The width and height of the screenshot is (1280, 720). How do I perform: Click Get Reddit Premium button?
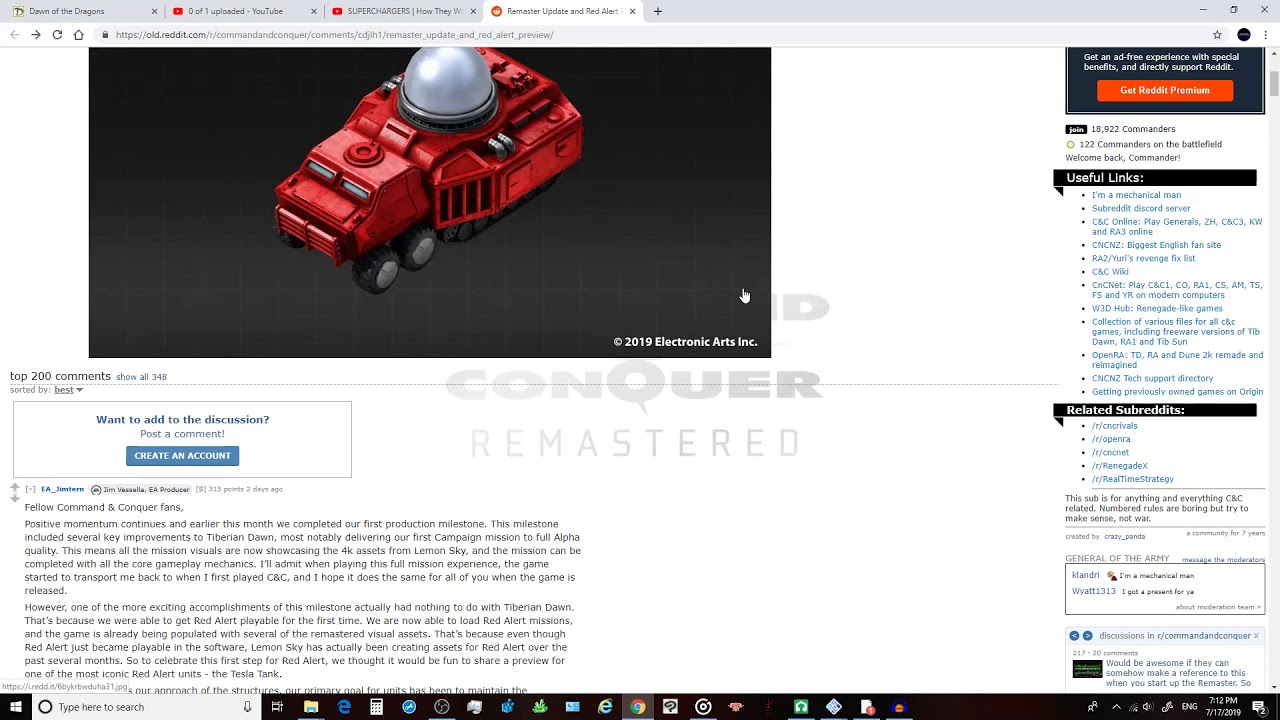pyautogui.click(x=1165, y=90)
